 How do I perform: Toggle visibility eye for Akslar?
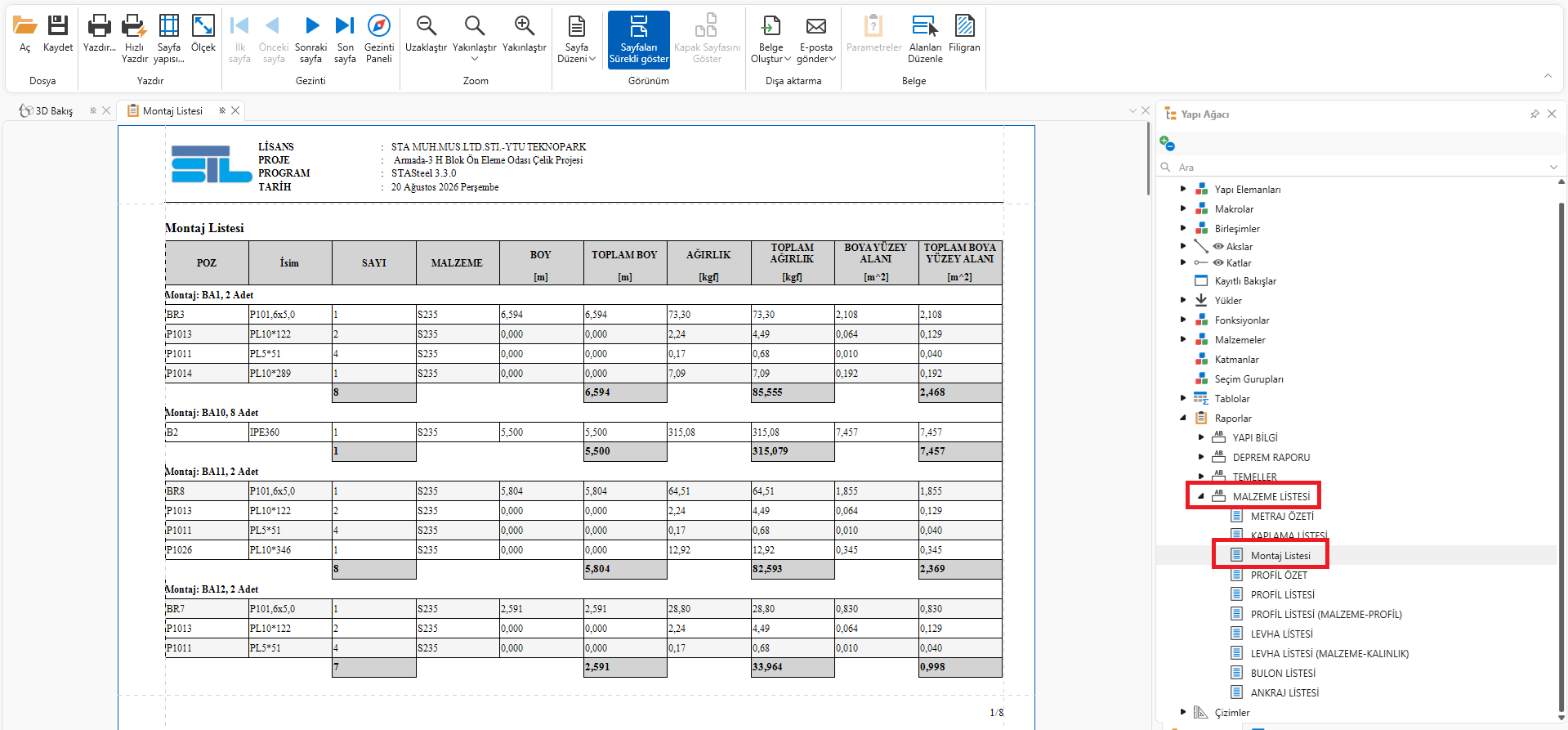point(1218,246)
